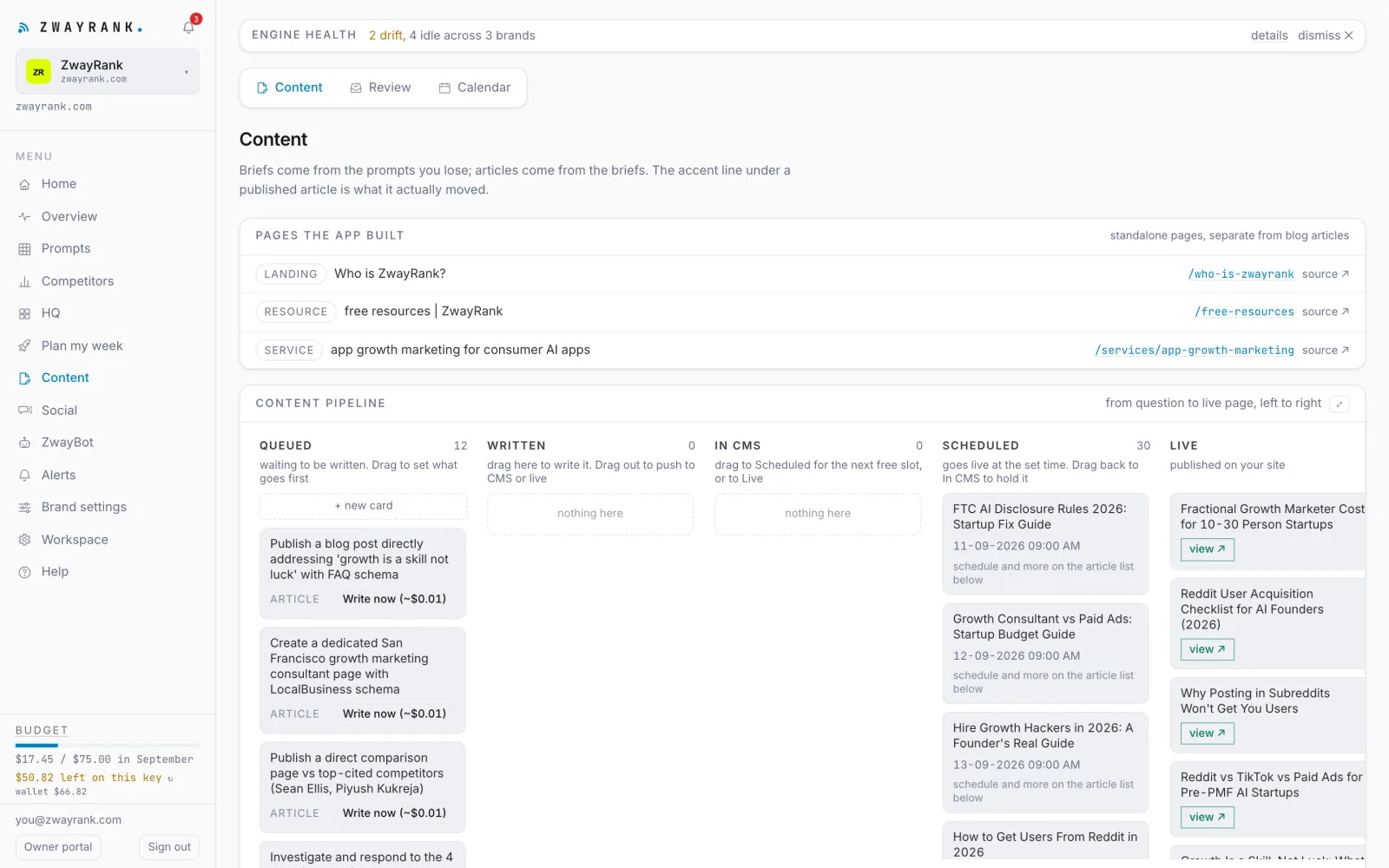
Task: Click the Brand settings sliders icon
Action: 24,507
